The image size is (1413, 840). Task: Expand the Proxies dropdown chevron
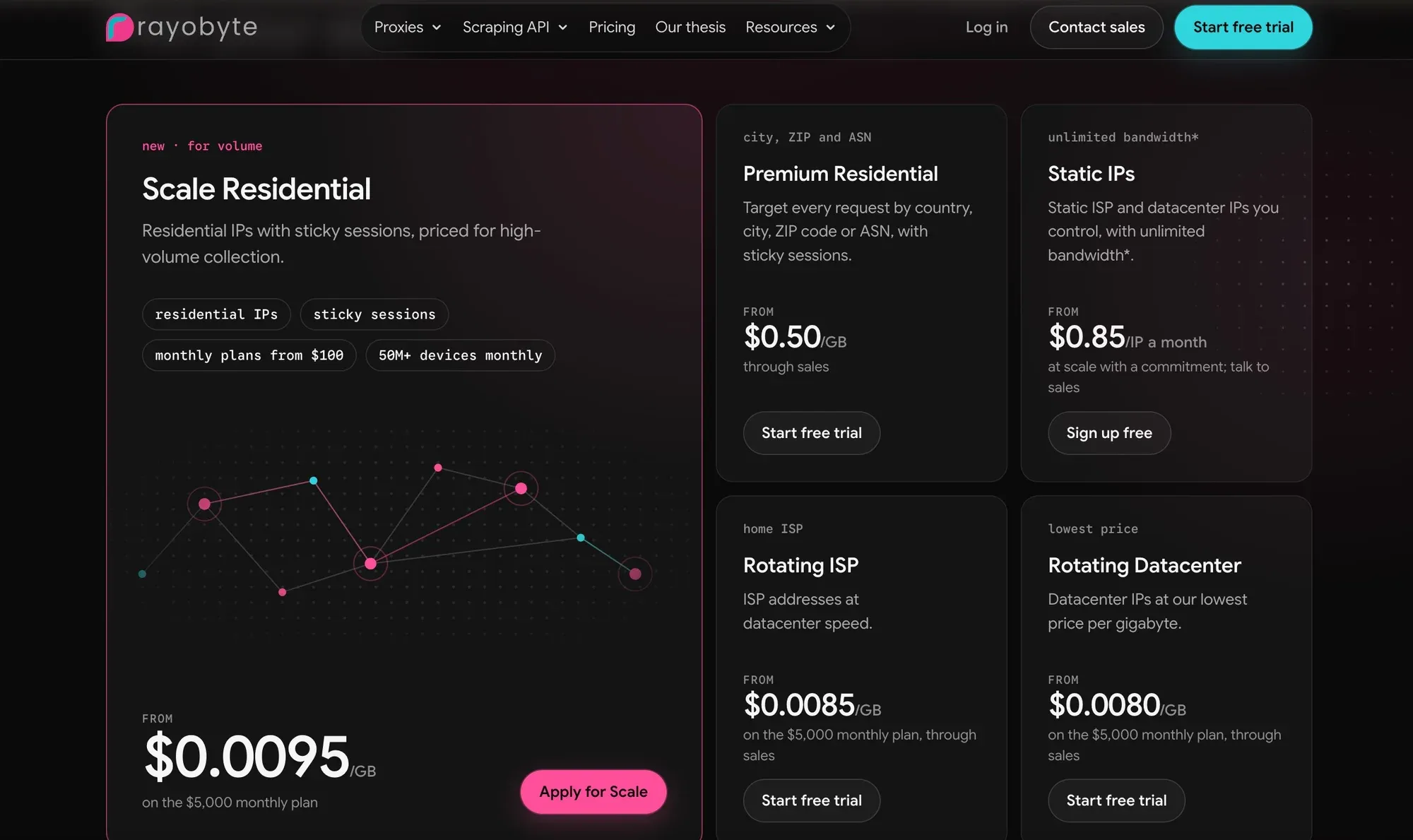437,28
